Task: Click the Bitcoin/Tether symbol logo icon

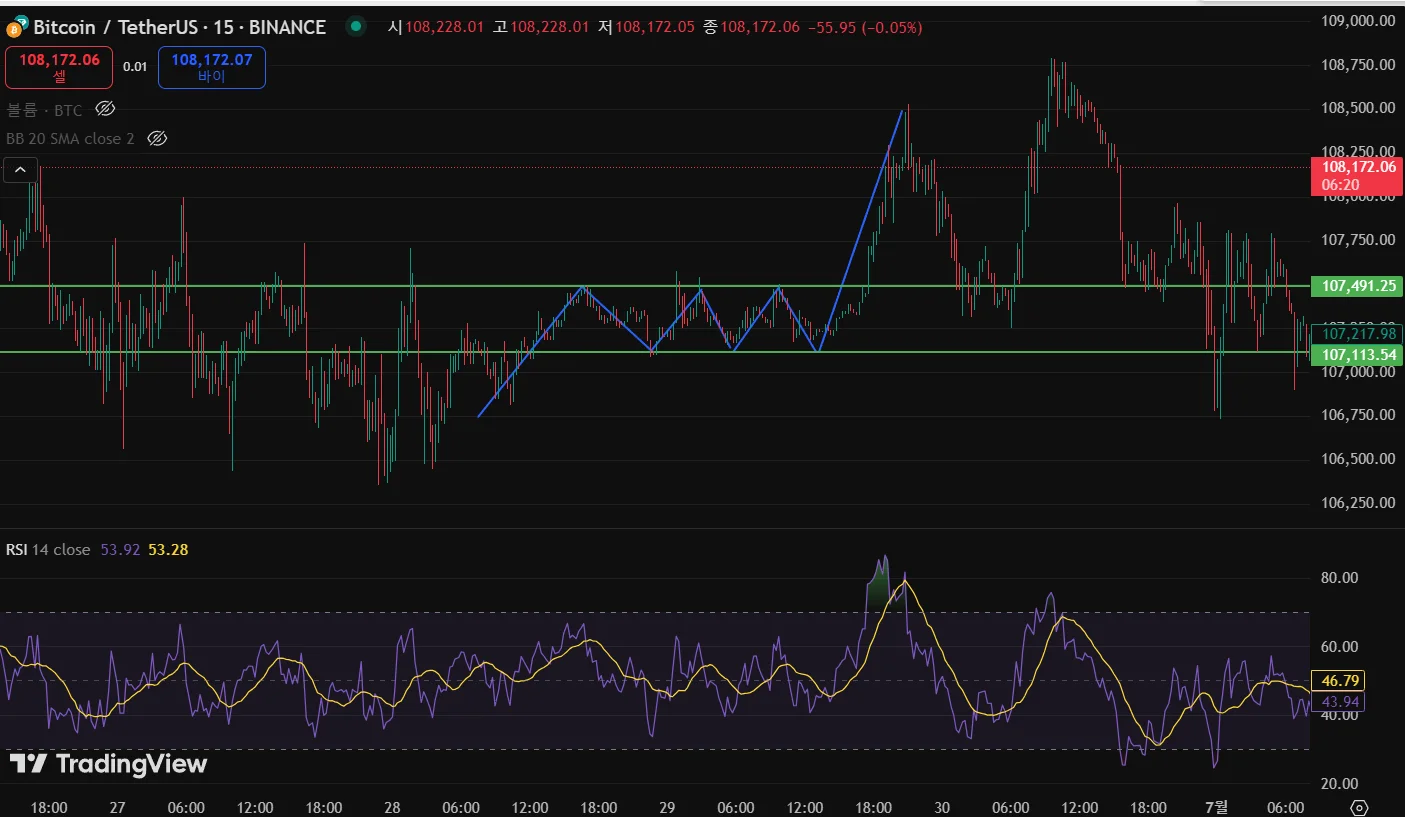Action: coord(17,26)
